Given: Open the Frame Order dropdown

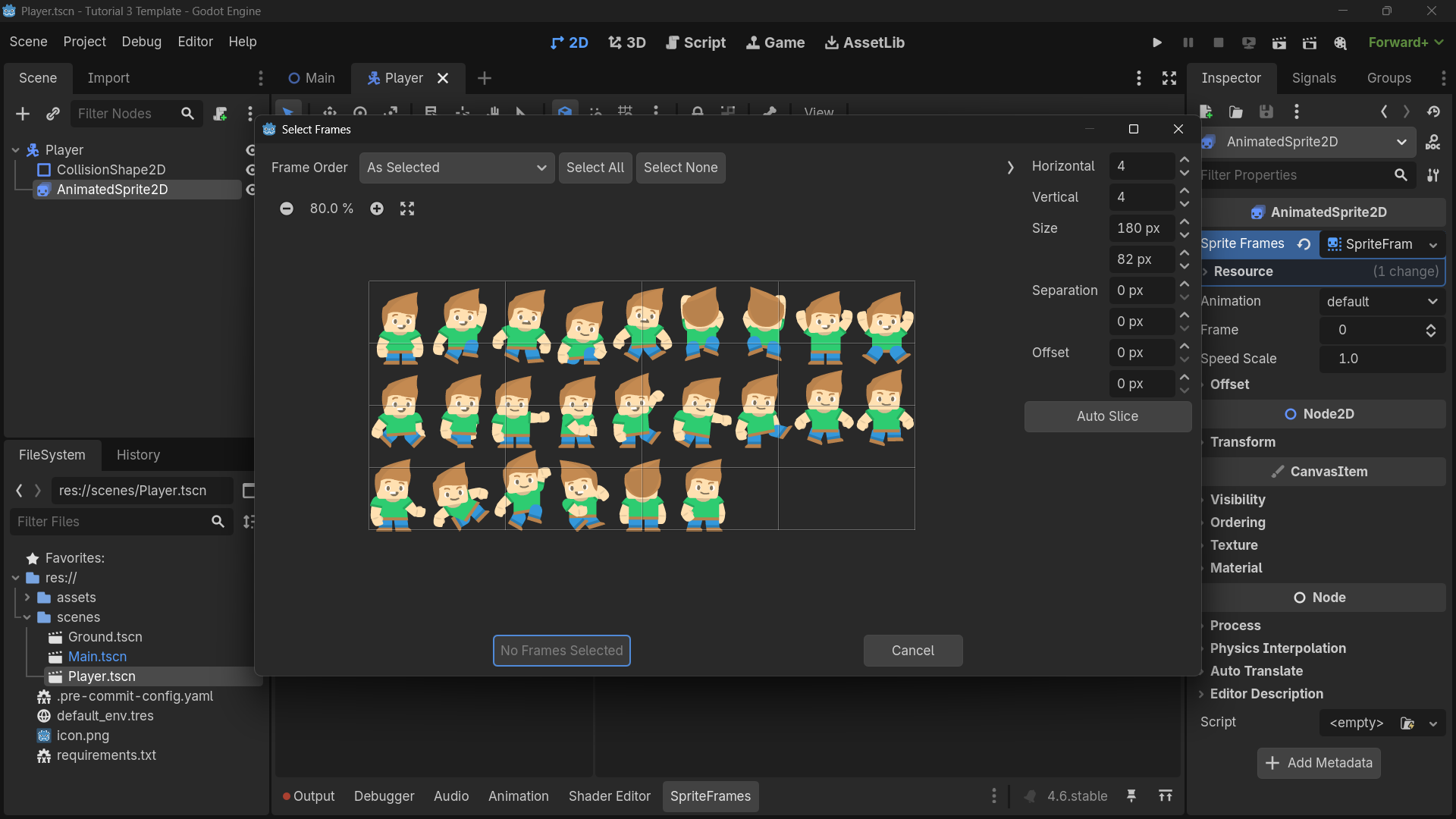Looking at the screenshot, I should click(x=456, y=168).
